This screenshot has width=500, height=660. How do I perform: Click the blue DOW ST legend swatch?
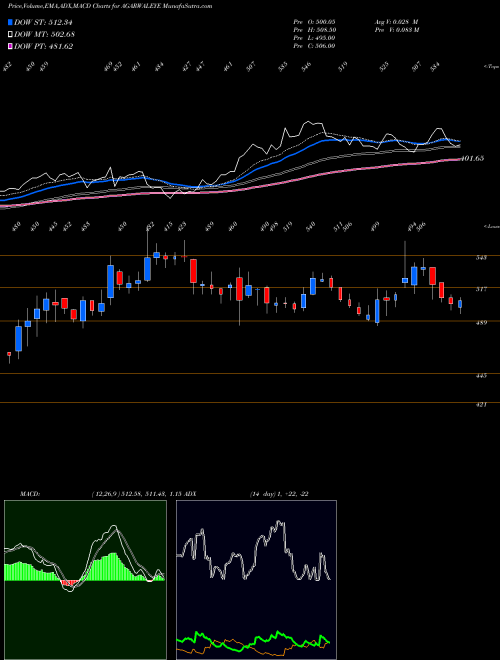pos(10,22)
